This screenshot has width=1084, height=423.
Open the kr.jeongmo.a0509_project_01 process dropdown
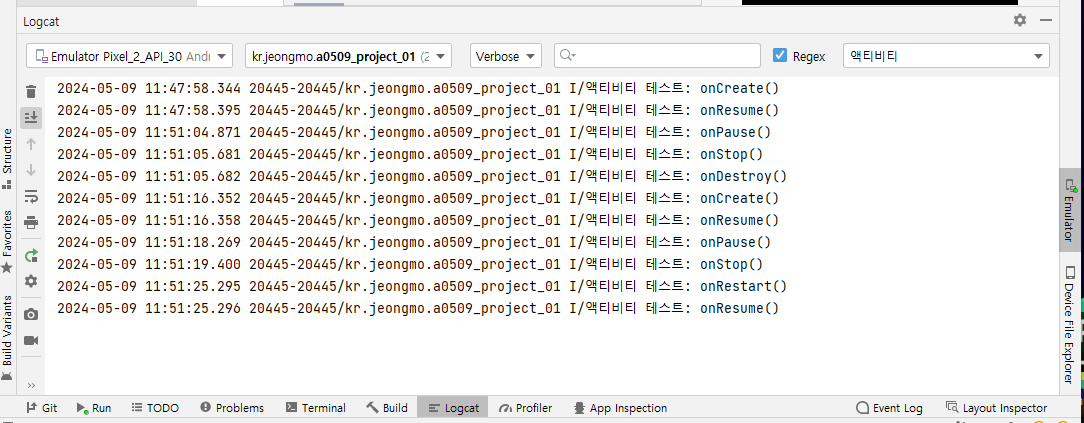[348, 56]
